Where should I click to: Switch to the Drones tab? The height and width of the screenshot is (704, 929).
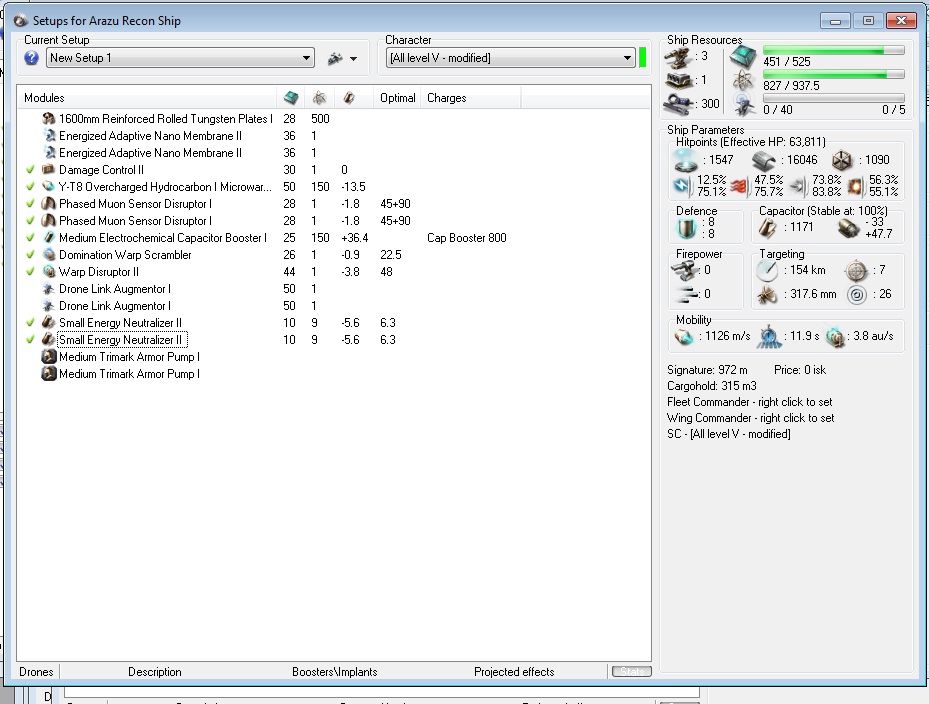pyautogui.click(x=36, y=672)
